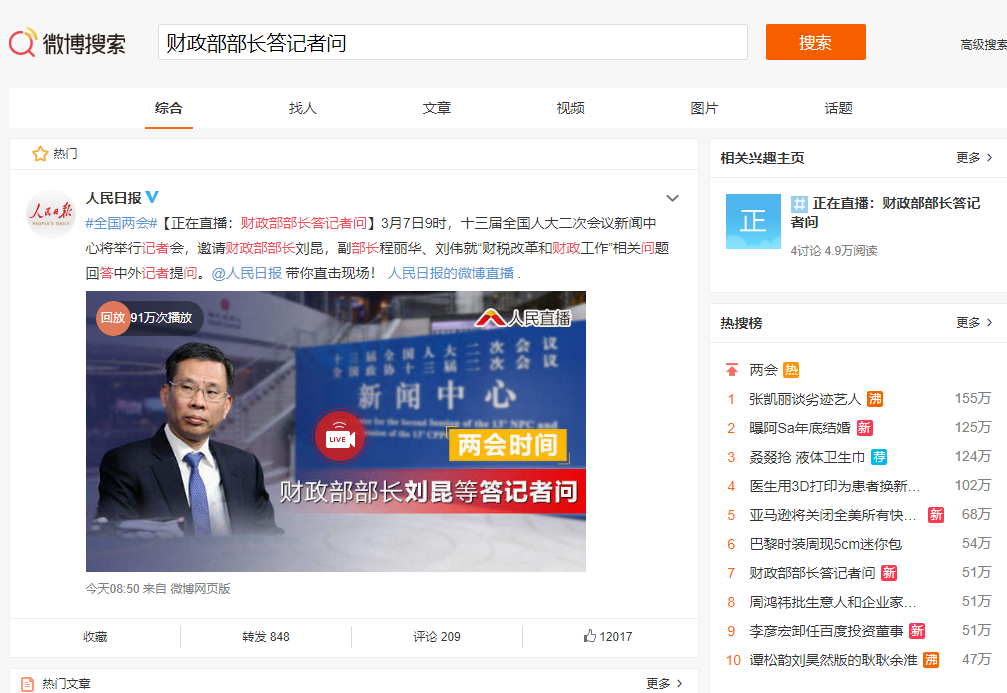Click the Weibo search logo

click(x=68, y=43)
